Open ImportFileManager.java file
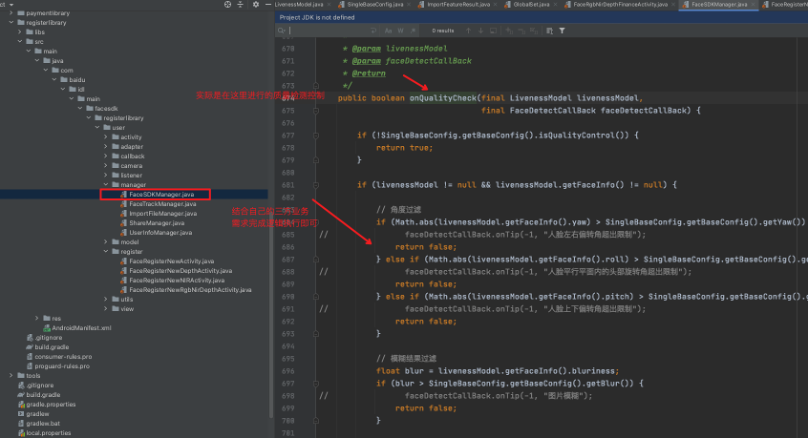This screenshot has height=438, width=808. point(159,213)
